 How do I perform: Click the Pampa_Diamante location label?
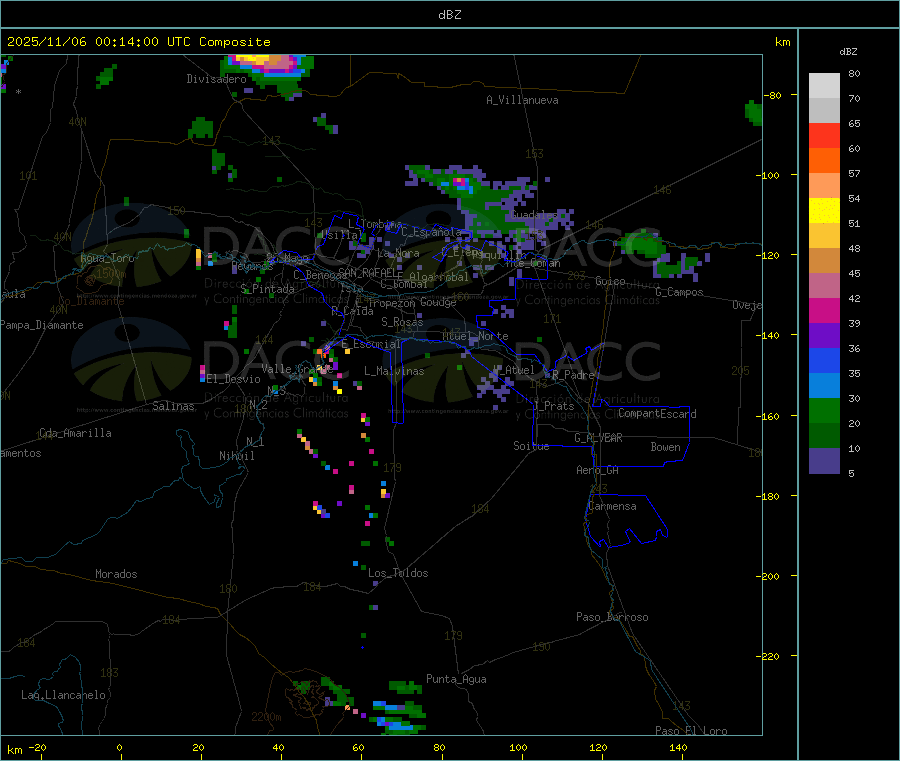pos(41,325)
